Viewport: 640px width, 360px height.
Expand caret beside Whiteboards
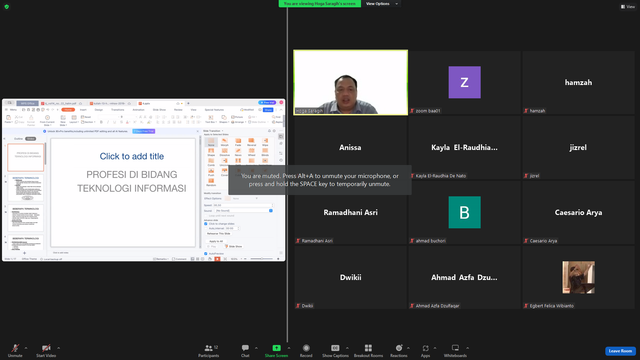point(467,348)
